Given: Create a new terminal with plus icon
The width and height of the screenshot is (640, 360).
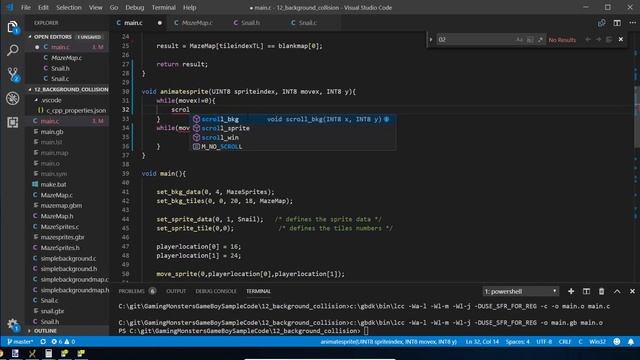Looking at the screenshot, I should [x=571, y=291].
